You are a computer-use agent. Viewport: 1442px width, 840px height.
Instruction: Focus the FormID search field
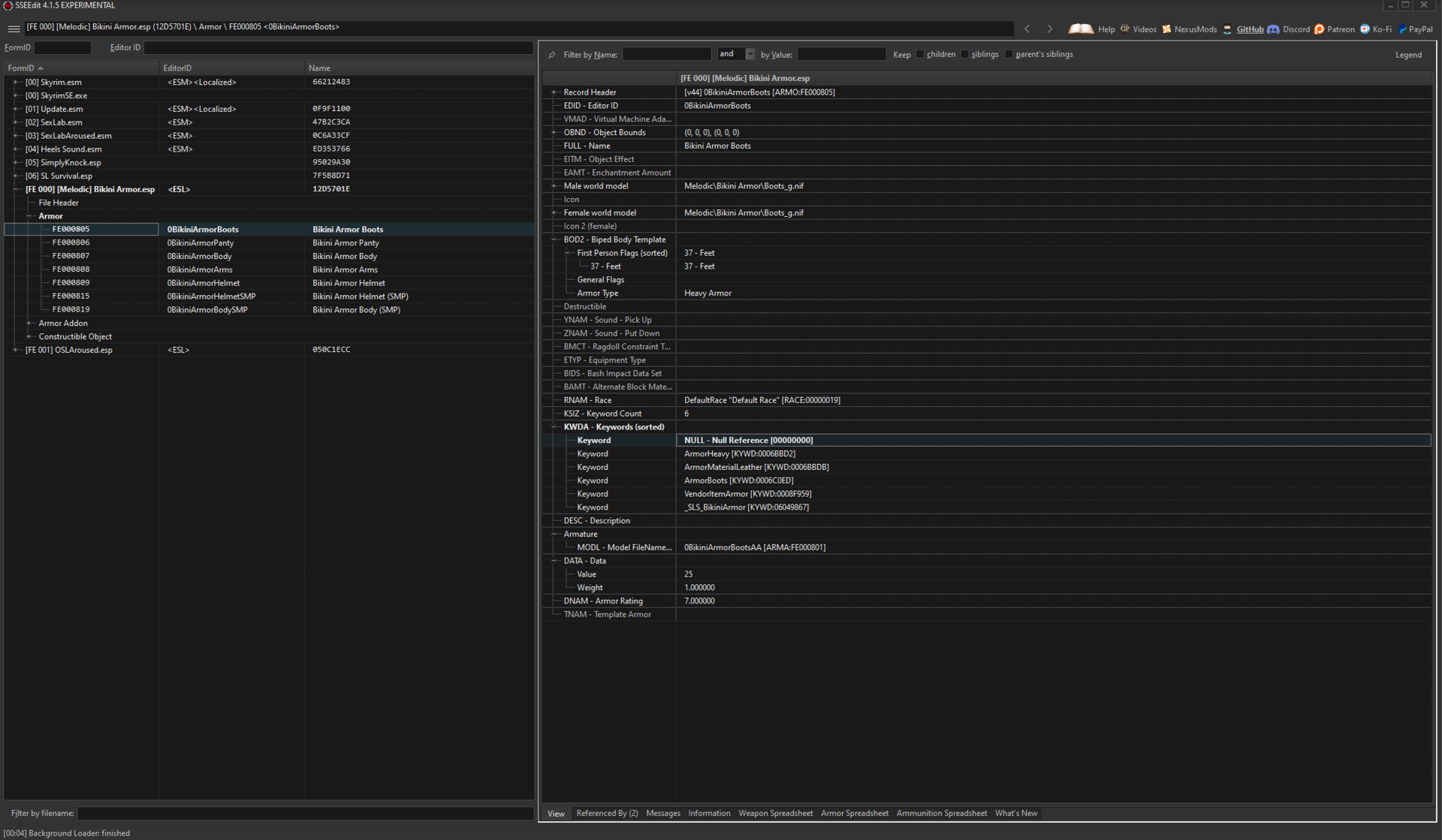click(62, 47)
